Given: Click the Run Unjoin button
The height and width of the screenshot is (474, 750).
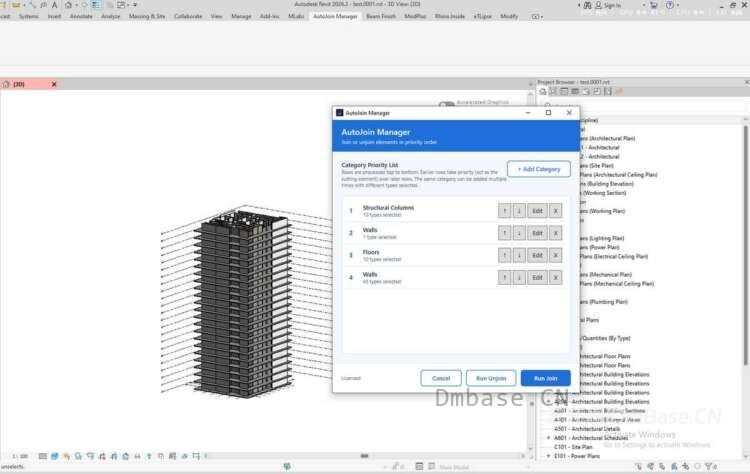Looking at the screenshot, I should click(x=491, y=378).
